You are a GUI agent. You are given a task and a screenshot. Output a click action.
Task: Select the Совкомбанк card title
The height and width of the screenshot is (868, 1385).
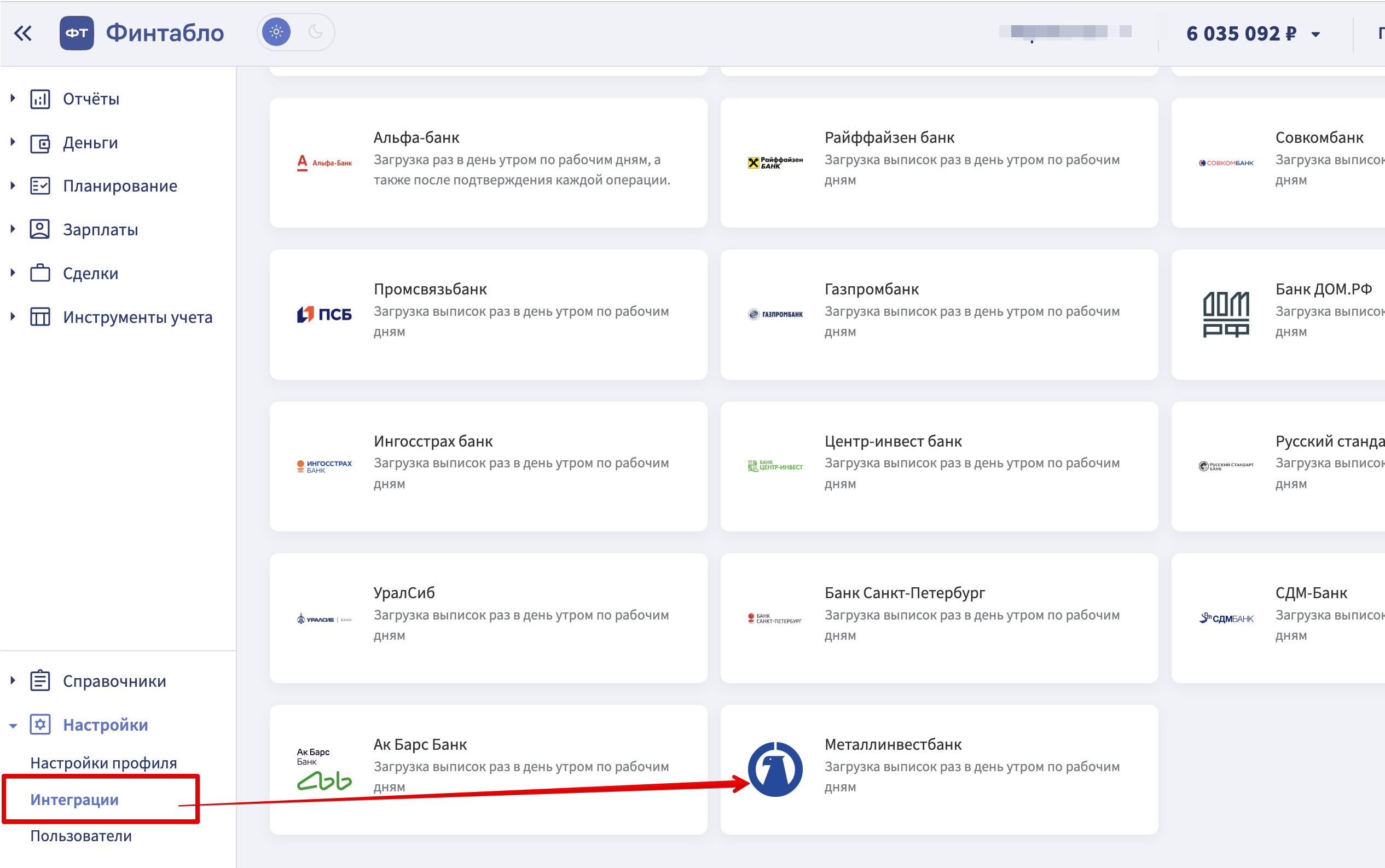pyautogui.click(x=1319, y=138)
